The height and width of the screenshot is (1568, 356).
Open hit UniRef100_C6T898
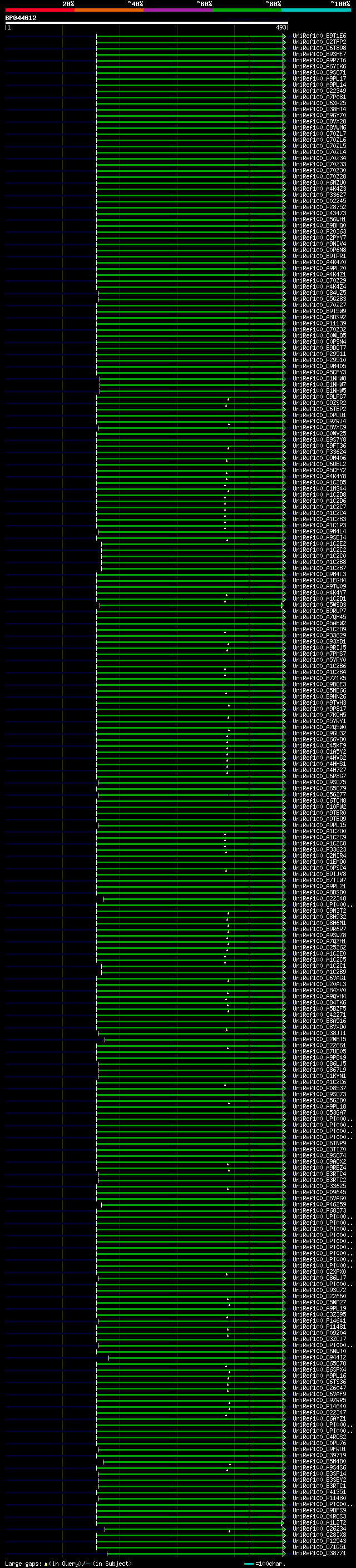(x=319, y=48)
